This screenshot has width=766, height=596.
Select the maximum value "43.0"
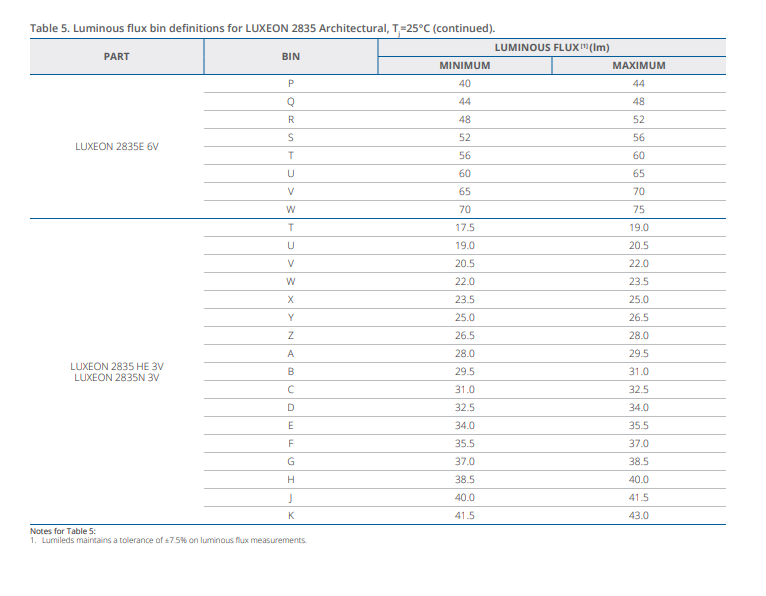638,516
